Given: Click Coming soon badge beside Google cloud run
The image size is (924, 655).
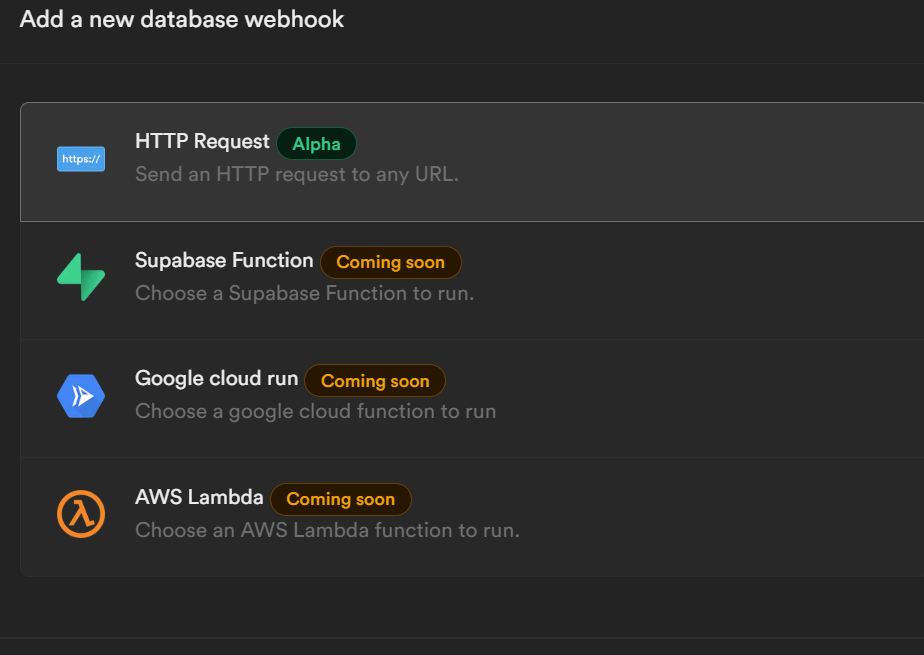Looking at the screenshot, I should click(375, 381).
